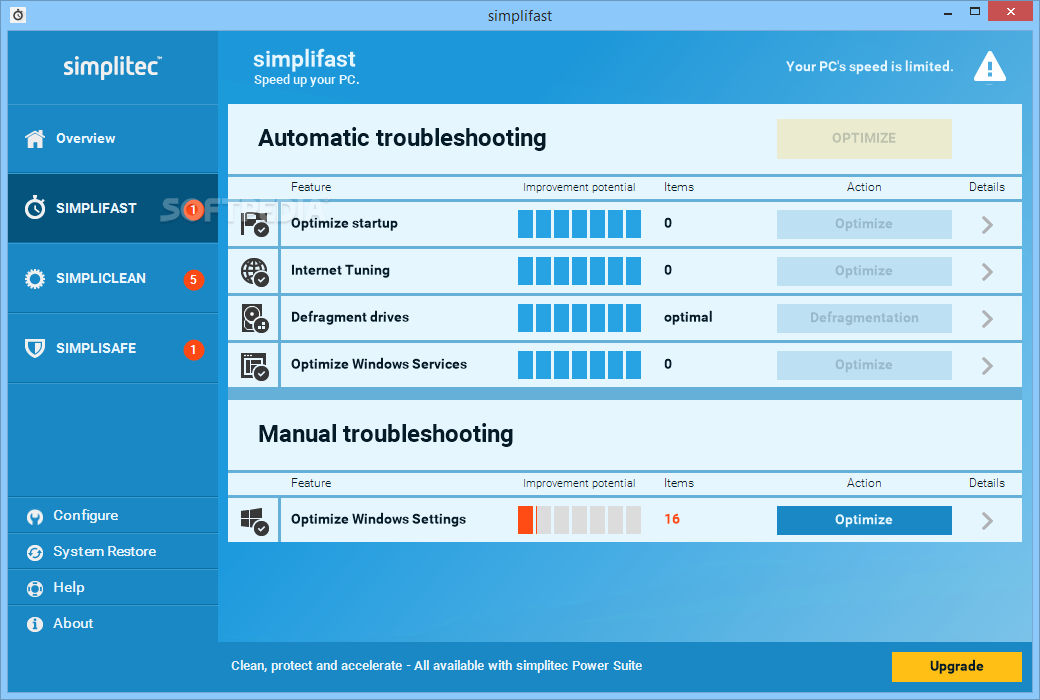Image resolution: width=1040 pixels, height=700 pixels.
Task: Click the 'Optimize Windows Settings' label
Action: (x=378, y=520)
